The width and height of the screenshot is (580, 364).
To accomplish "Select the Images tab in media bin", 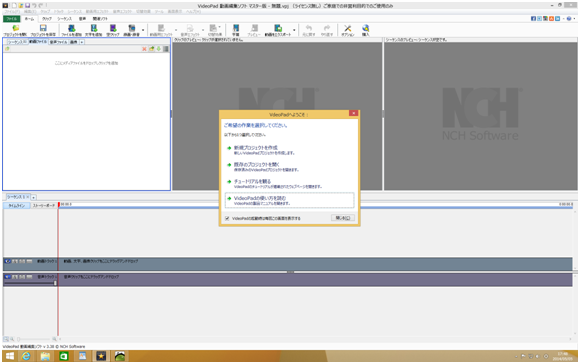I will pos(74,42).
